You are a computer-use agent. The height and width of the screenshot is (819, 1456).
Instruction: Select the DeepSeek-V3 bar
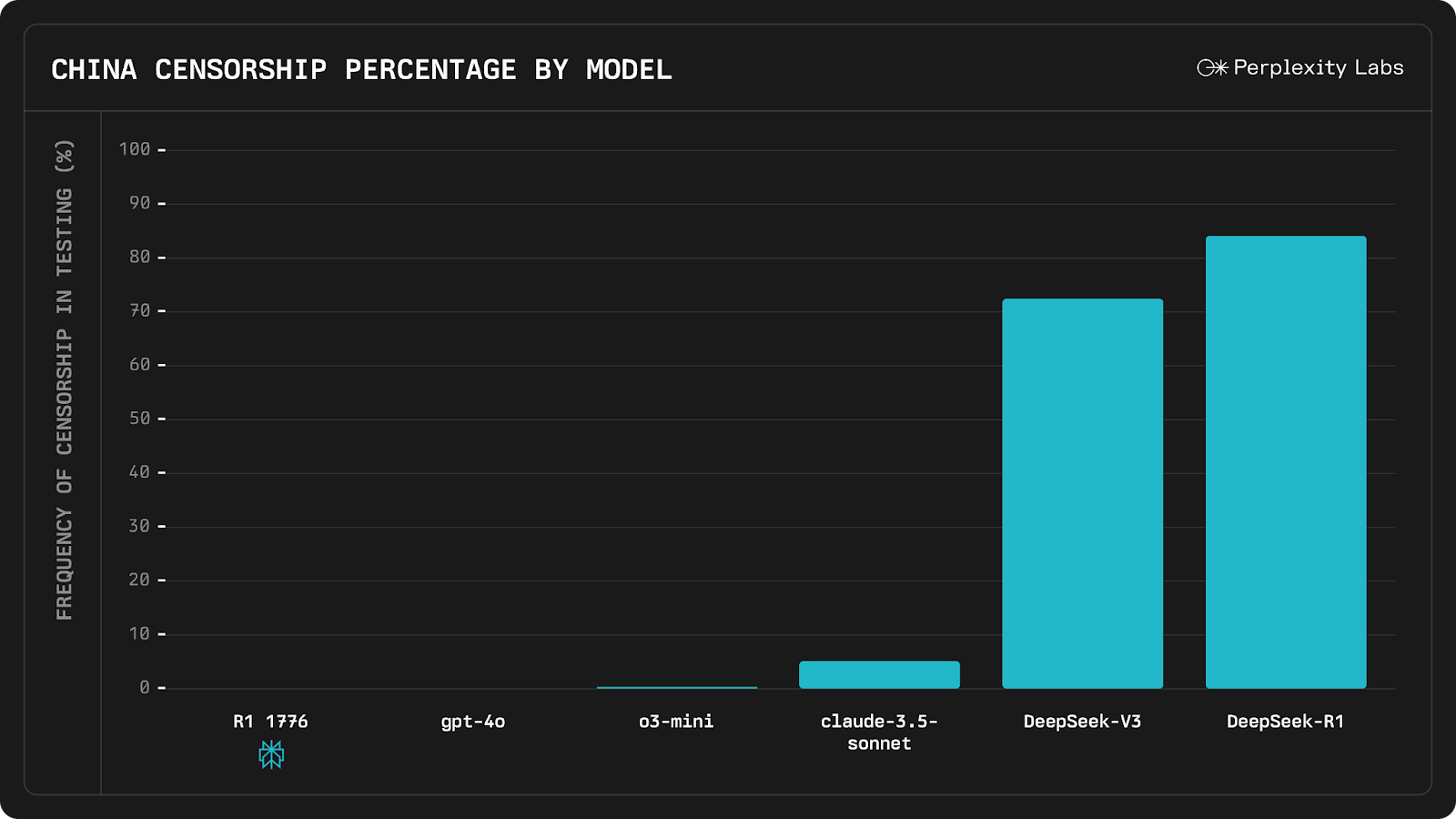coord(1082,493)
